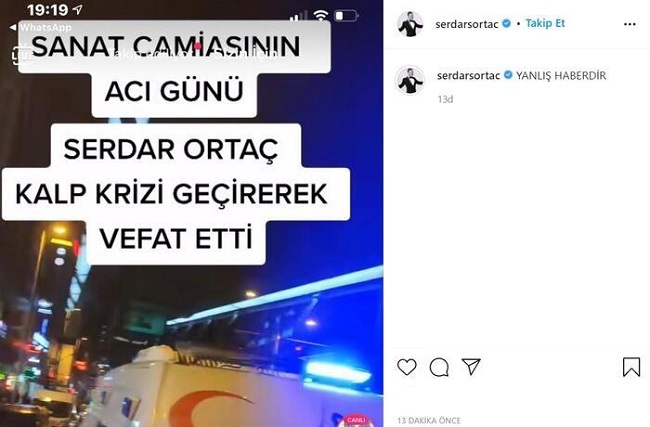Viewport: 650px width, 427px height.
Task: Click the verified badge beside header username
Action: [x=506, y=24]
